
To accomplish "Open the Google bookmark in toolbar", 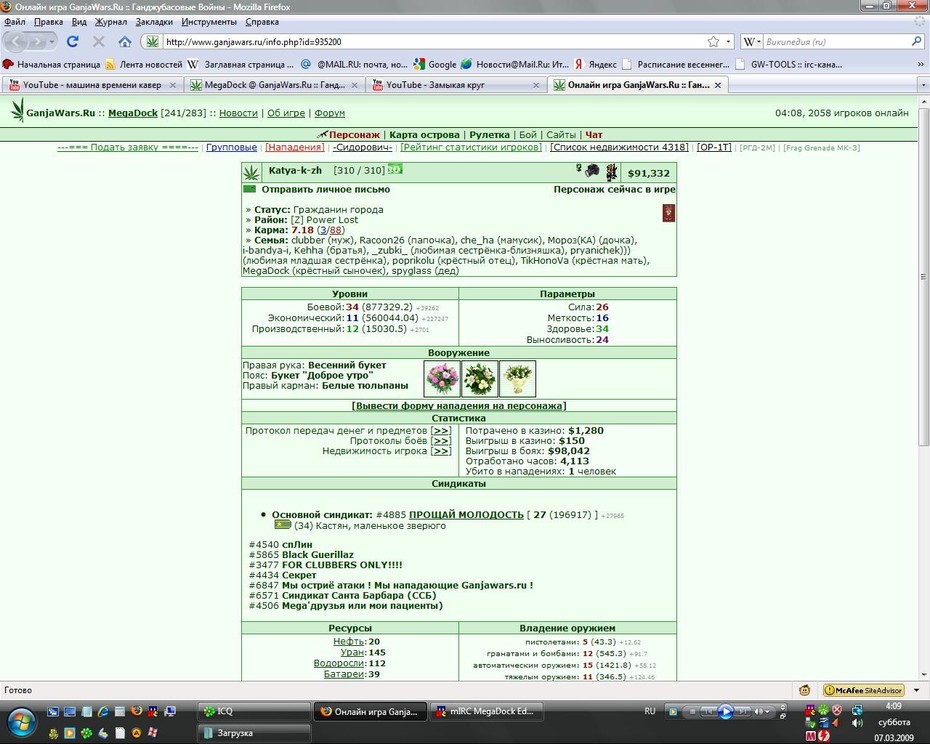I will pos(435,64).
